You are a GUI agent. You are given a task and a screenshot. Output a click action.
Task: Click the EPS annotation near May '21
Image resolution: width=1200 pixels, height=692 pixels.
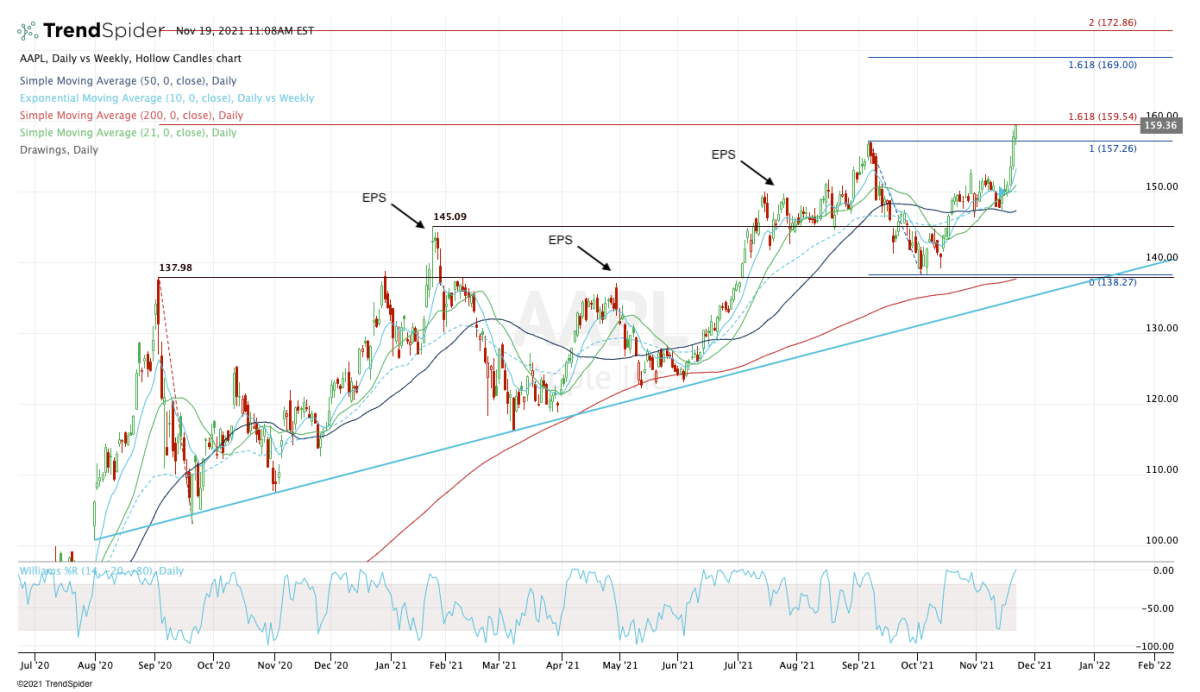(561, 240)
